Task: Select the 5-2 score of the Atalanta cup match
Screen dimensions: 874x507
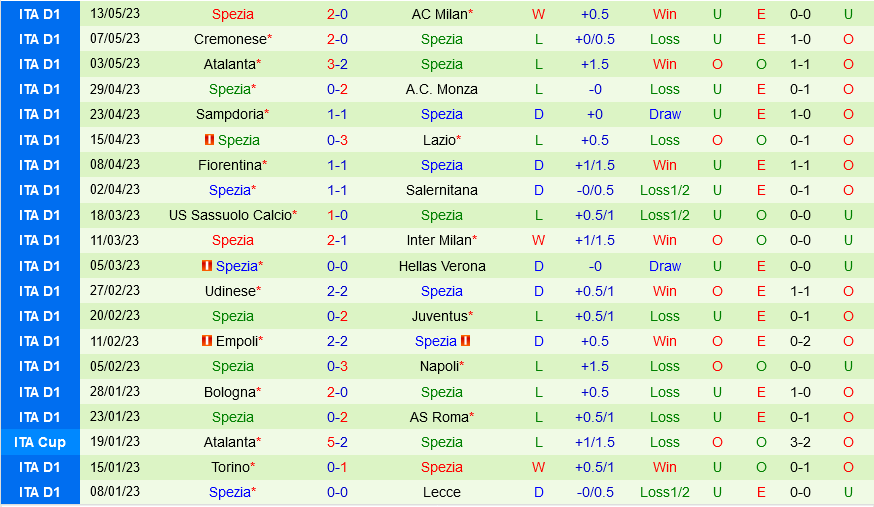Action: 337,442
